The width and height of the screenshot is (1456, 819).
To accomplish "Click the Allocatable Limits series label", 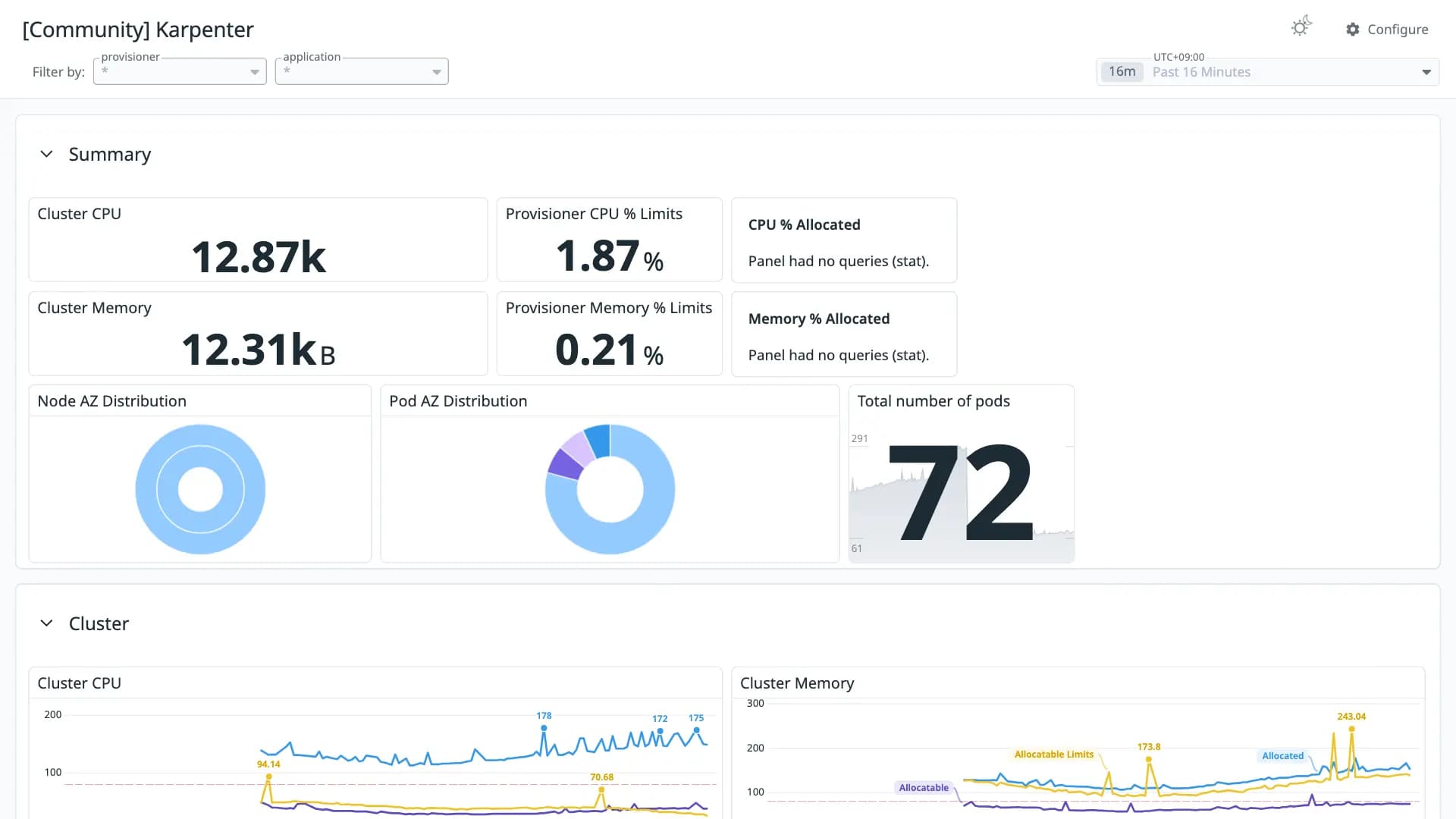I will click(1054, 755).
